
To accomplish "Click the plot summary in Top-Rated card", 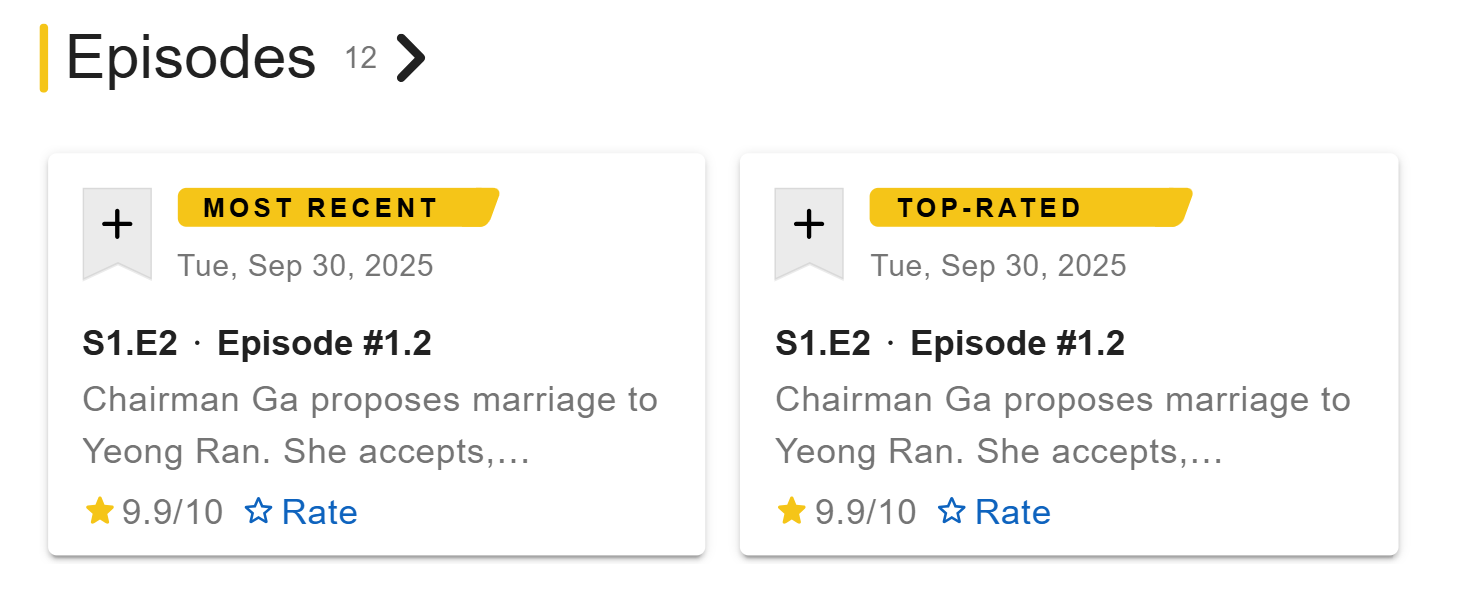I will [x=1063, y=426].
